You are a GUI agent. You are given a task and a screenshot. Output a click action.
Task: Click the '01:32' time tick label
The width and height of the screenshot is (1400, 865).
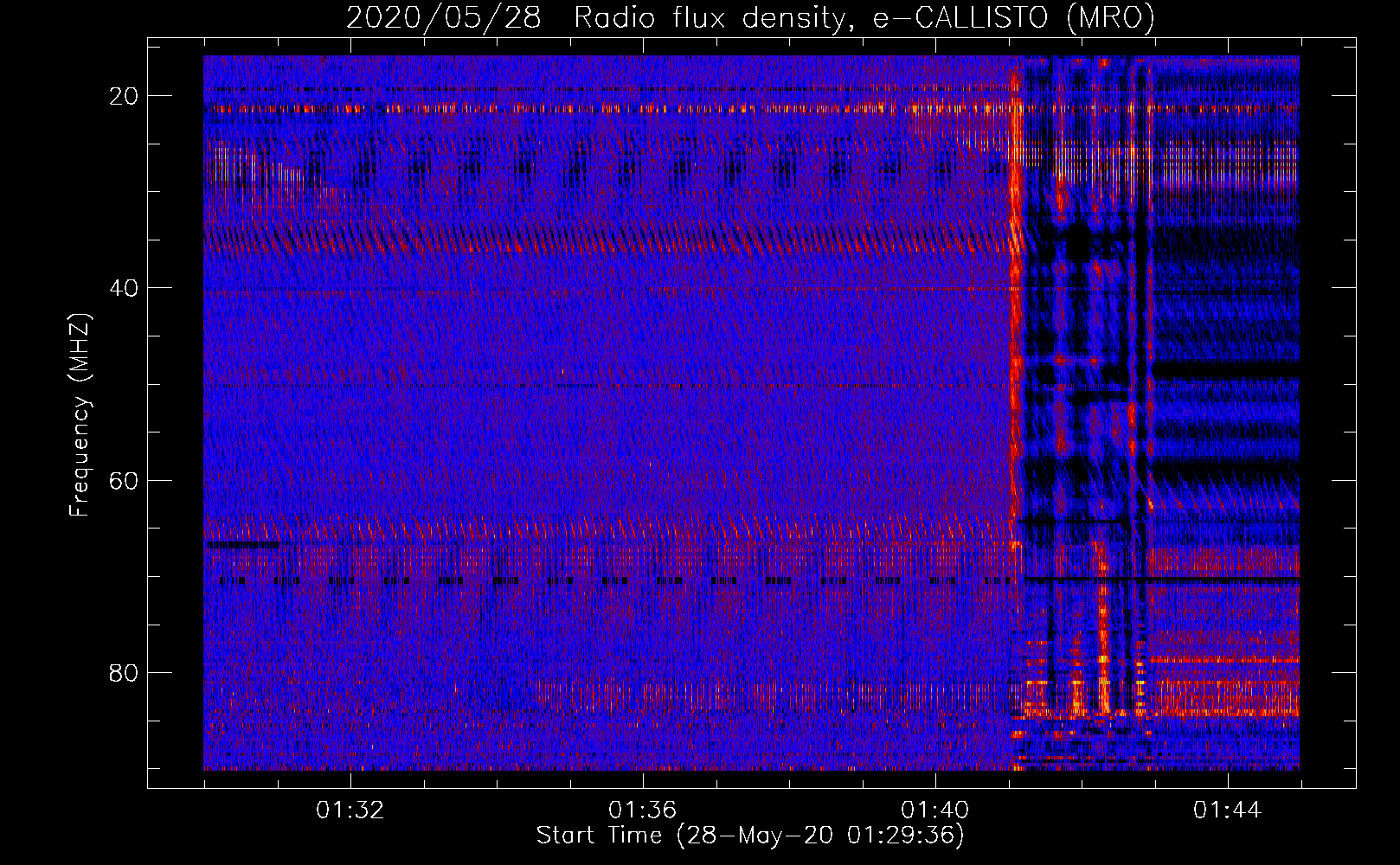[x=350, y=811]
